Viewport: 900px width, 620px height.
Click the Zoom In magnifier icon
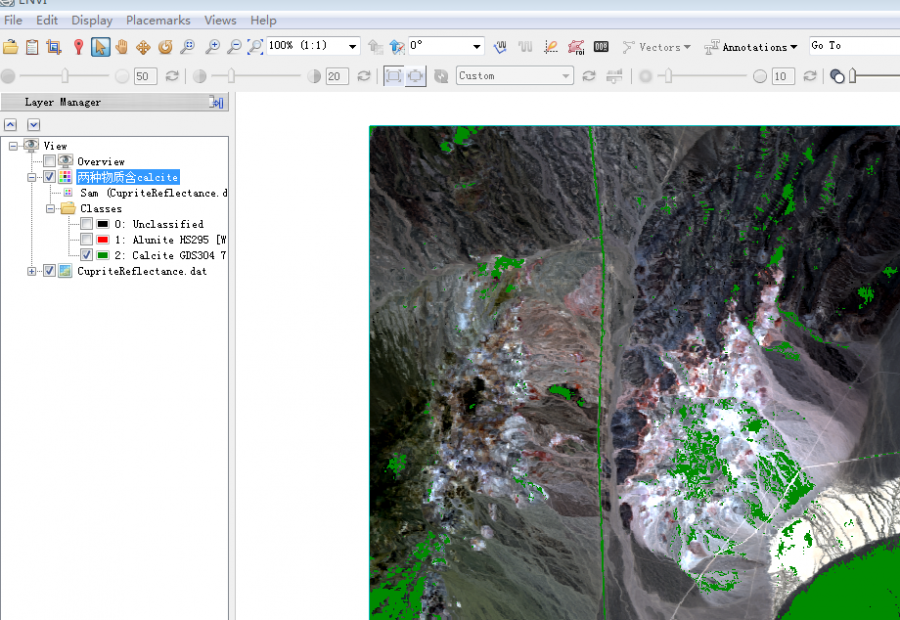[212, 47]
